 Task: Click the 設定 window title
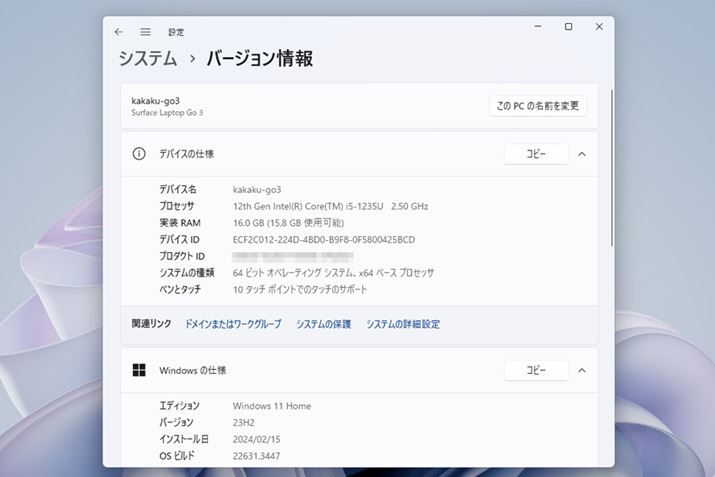176,32
